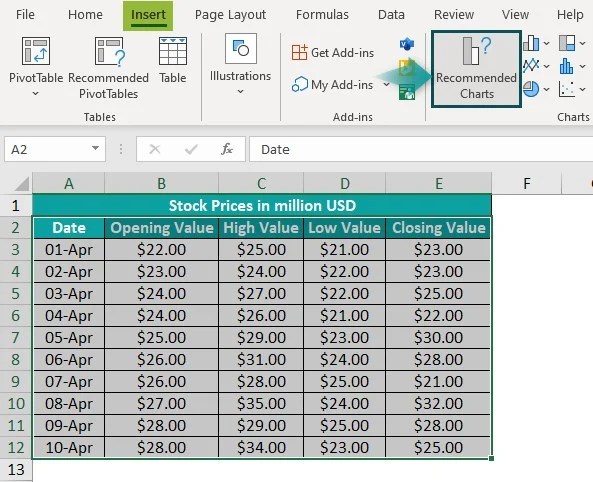This screenshot has height=482, width=593.
Task: Click the $35.00 high value cell
Action: [261, 403]
